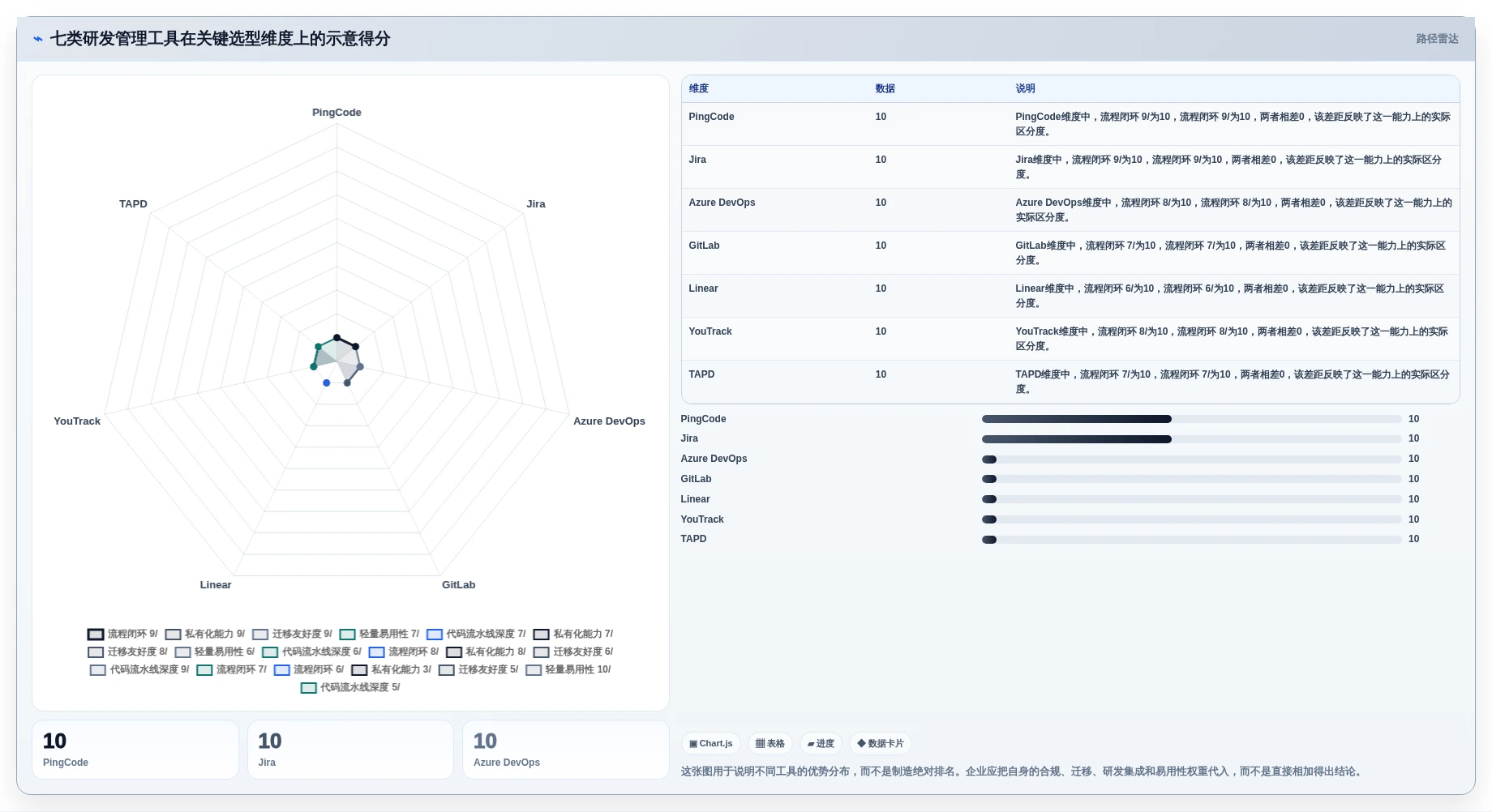Toggle the 流程闭环 9/ legend series
Image resolution: width=1492 pixels, height=812 pixels.
[122, 634]
